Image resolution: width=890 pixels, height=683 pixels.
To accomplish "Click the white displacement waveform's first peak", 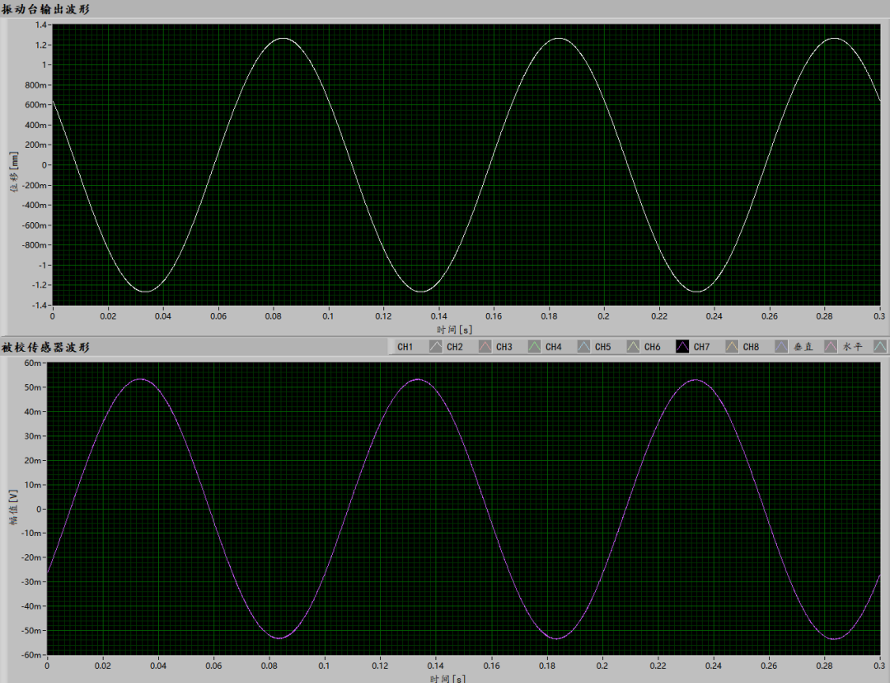I will pos(282,39).
